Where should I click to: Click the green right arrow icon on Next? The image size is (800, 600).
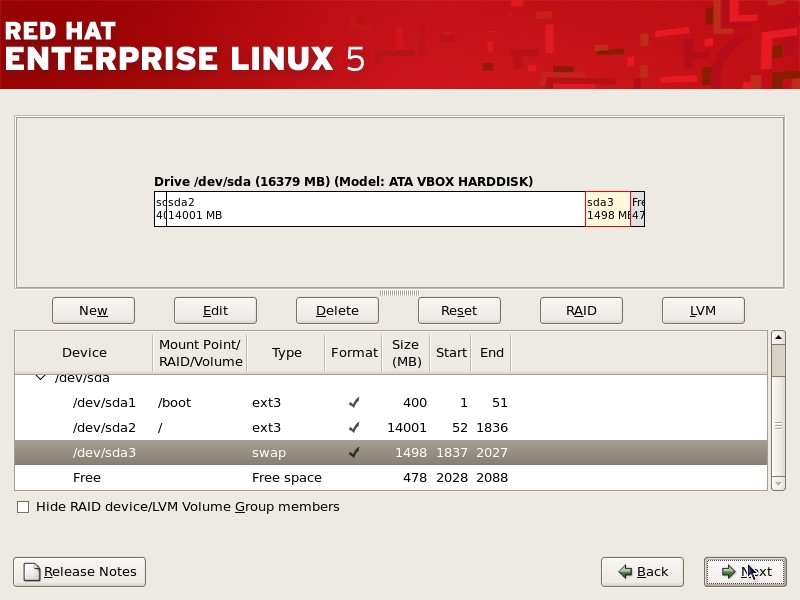tap(729, 571)
